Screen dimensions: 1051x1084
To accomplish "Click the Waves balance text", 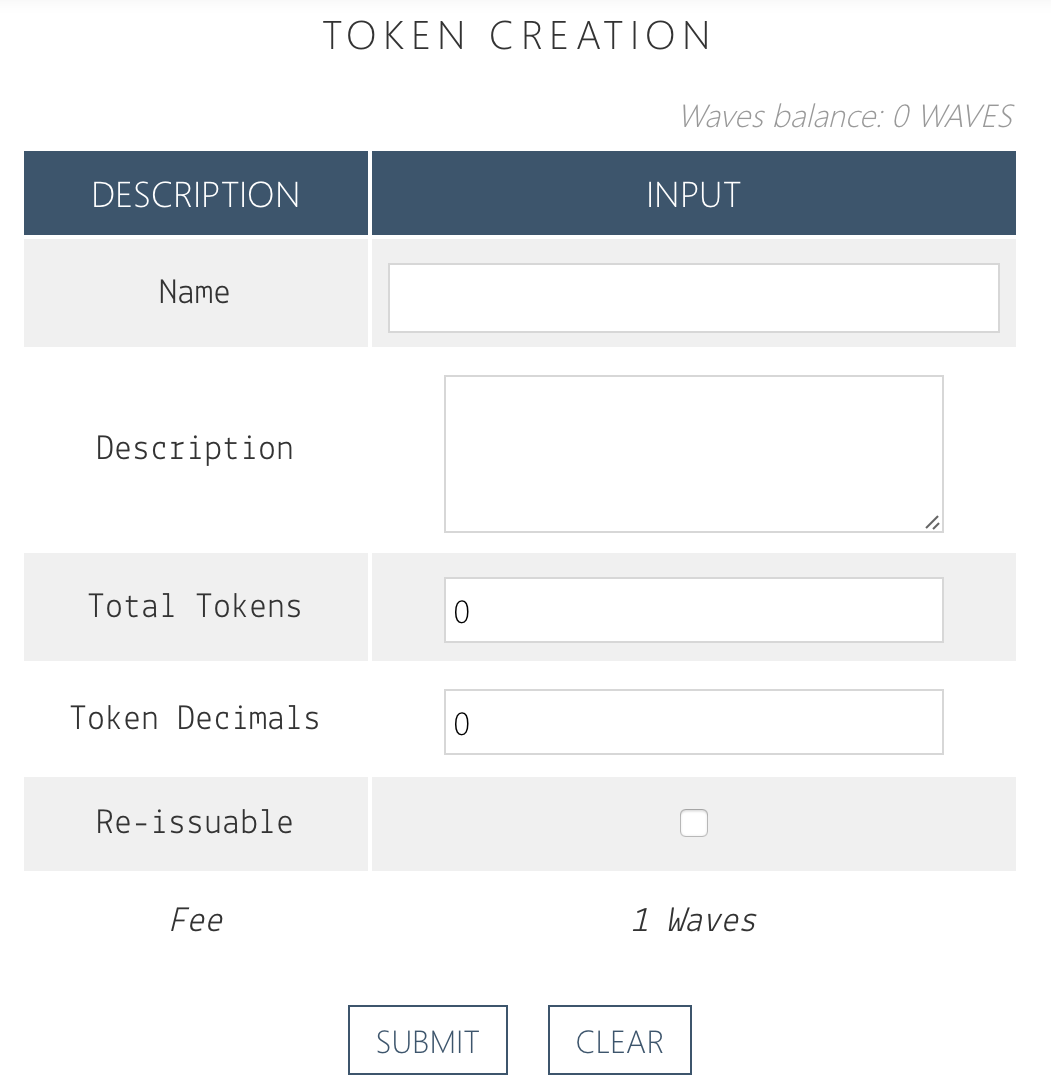I will coord(846,117).
